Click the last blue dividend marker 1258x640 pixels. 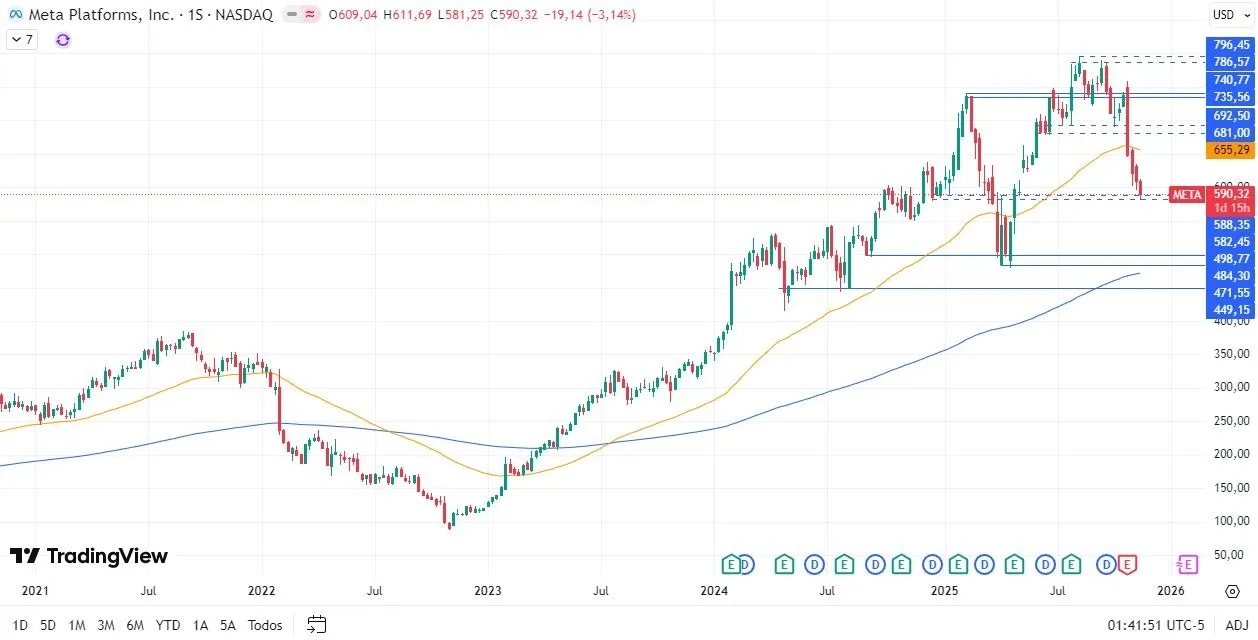tap(1106, 565)
